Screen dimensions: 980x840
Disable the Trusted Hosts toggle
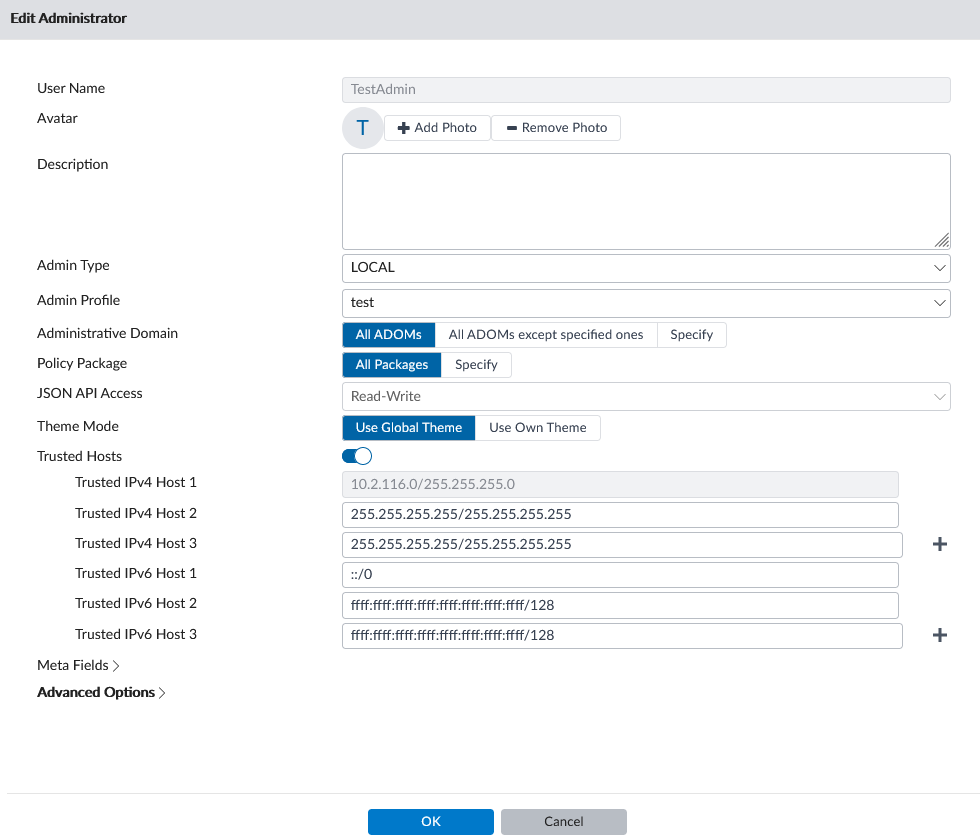pos(357,456)
